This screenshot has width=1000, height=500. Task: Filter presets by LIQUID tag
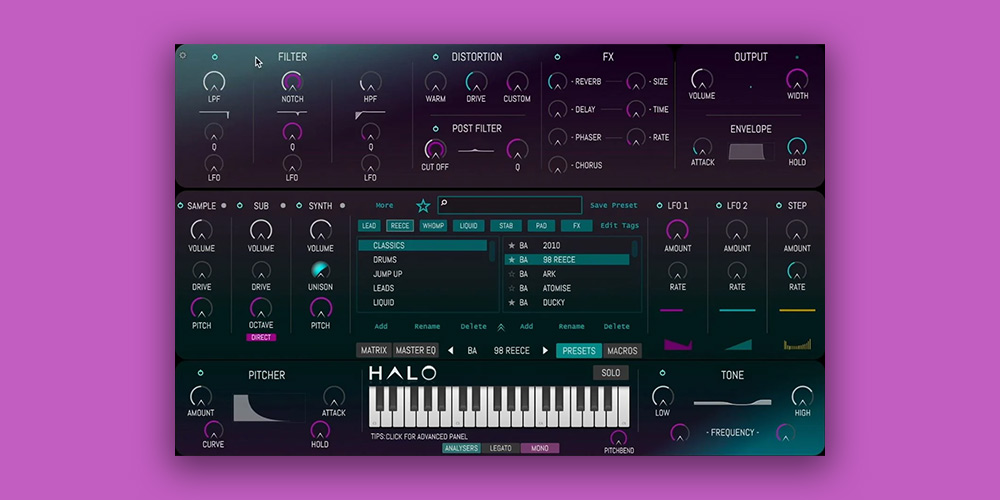469,226
